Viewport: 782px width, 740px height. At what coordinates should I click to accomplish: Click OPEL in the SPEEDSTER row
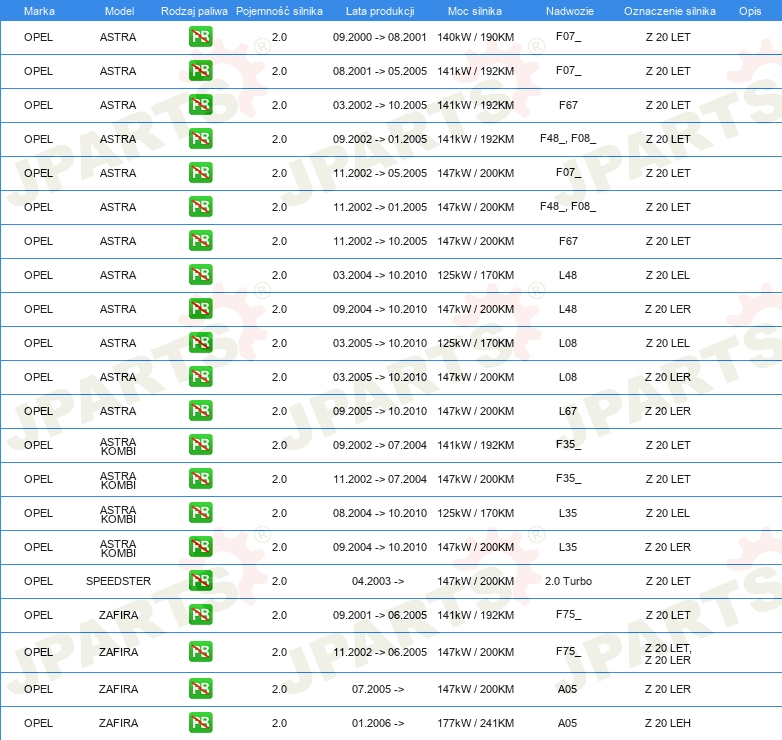38,581
